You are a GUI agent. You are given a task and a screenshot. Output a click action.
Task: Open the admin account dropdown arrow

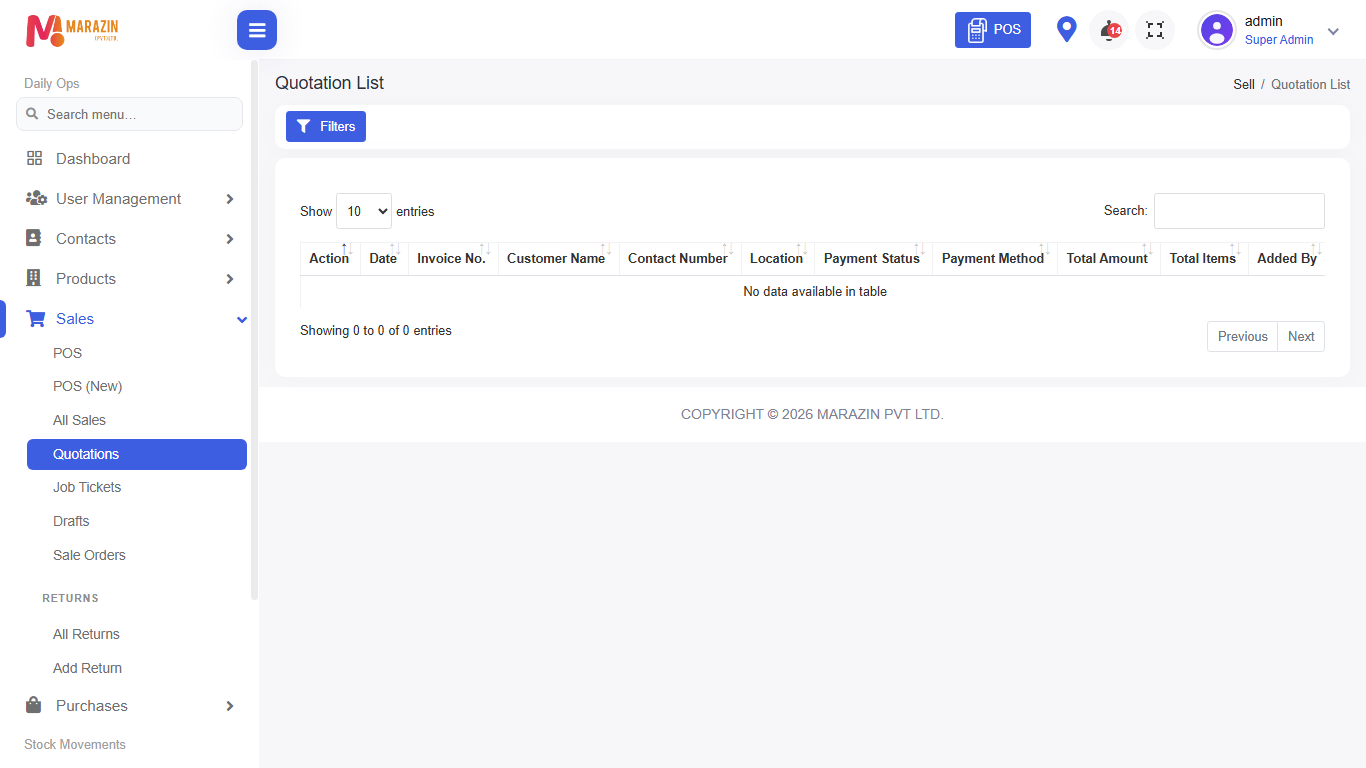[x=1333, y=31]
